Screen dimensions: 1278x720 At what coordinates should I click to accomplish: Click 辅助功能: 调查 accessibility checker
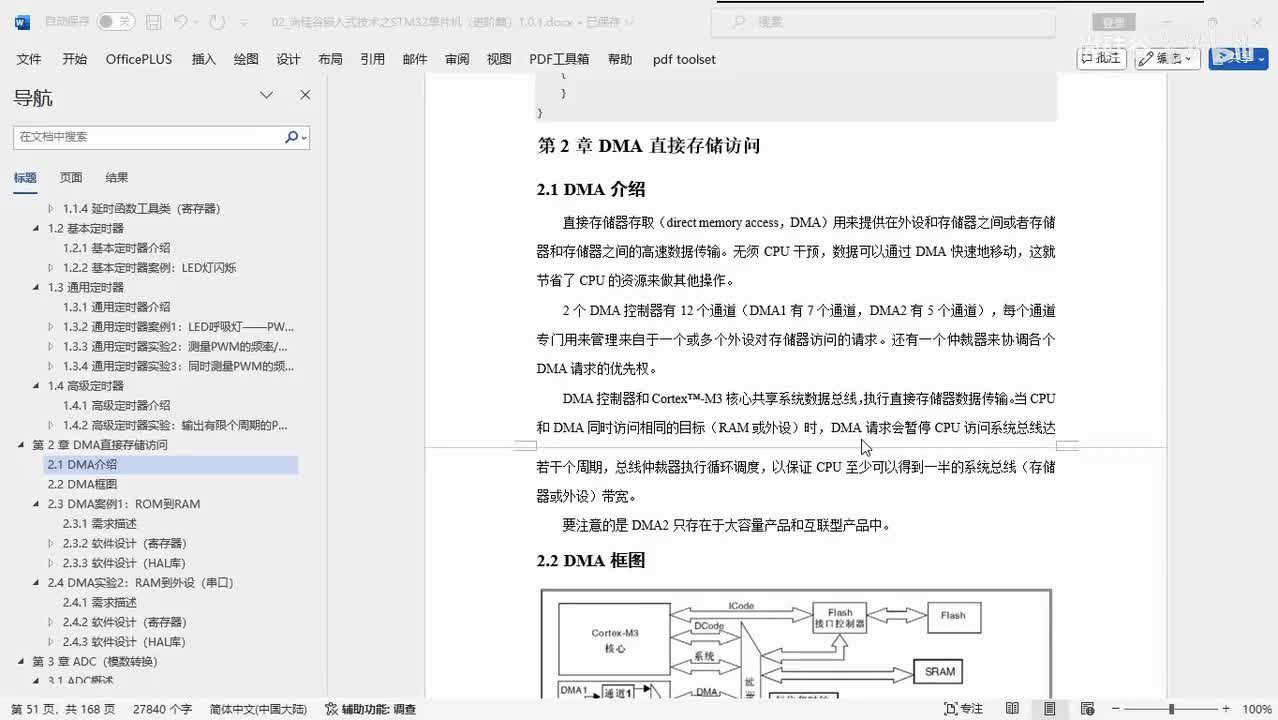click(x=370, y=709)
